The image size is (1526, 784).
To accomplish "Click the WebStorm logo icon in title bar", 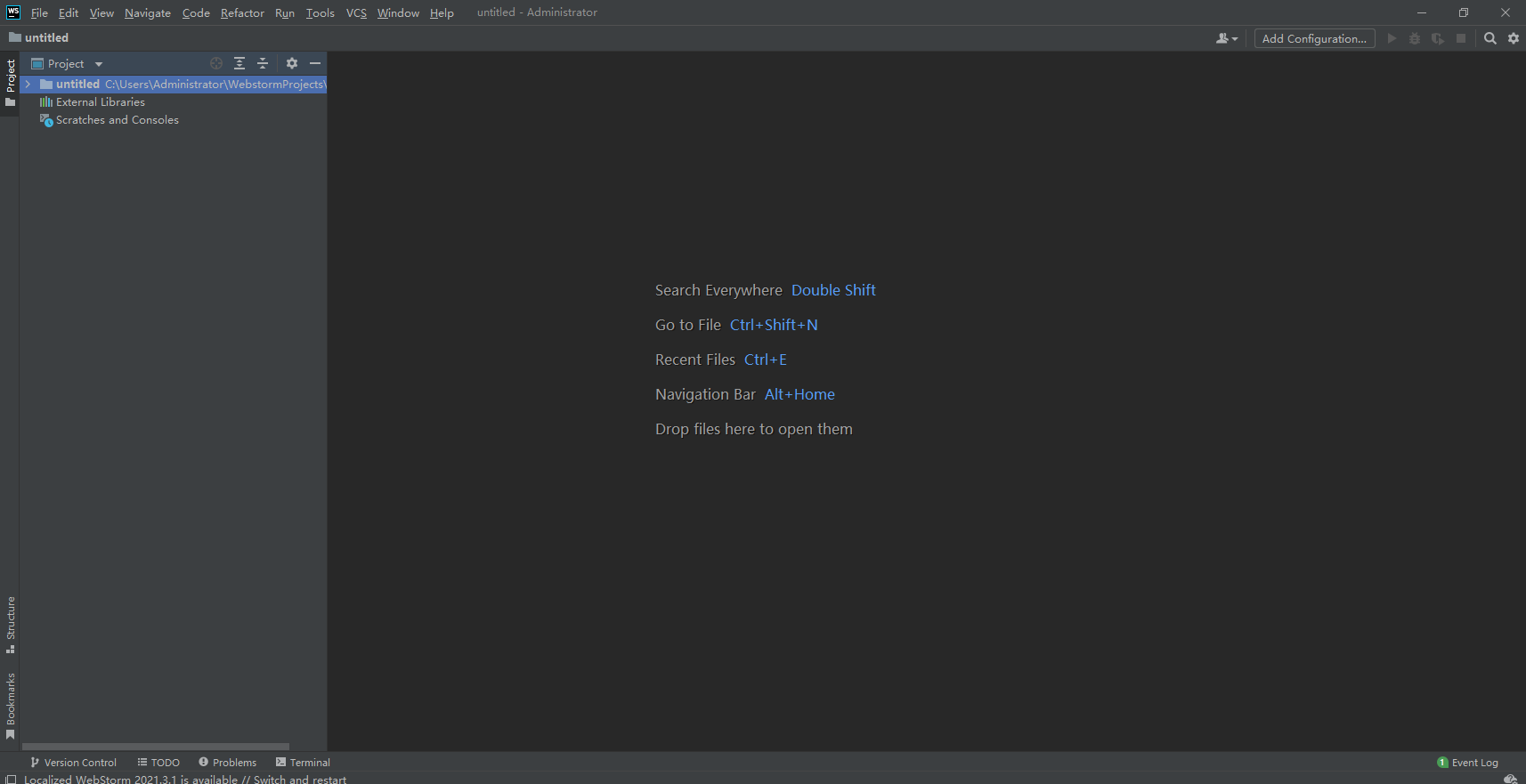I will point(13,12).
